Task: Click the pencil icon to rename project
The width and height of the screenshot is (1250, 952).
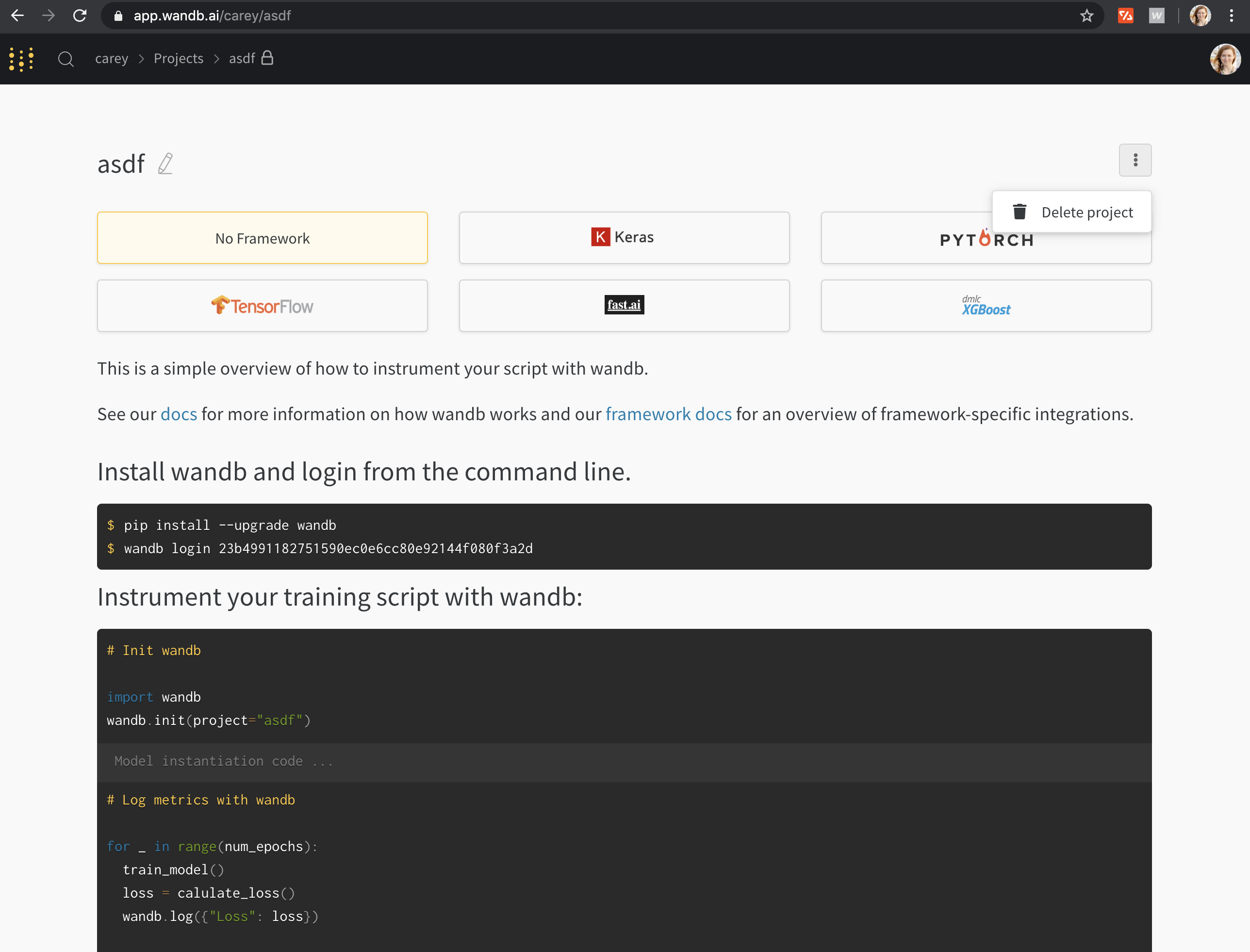Action: [165, 163]
